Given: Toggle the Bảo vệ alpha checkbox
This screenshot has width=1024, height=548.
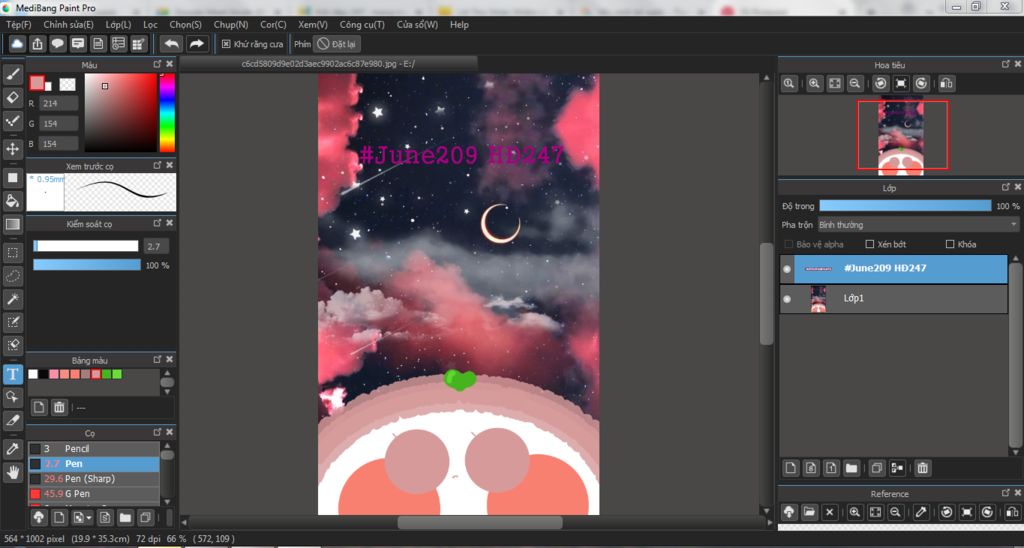Looking at the screenshot, I should 789,244.
